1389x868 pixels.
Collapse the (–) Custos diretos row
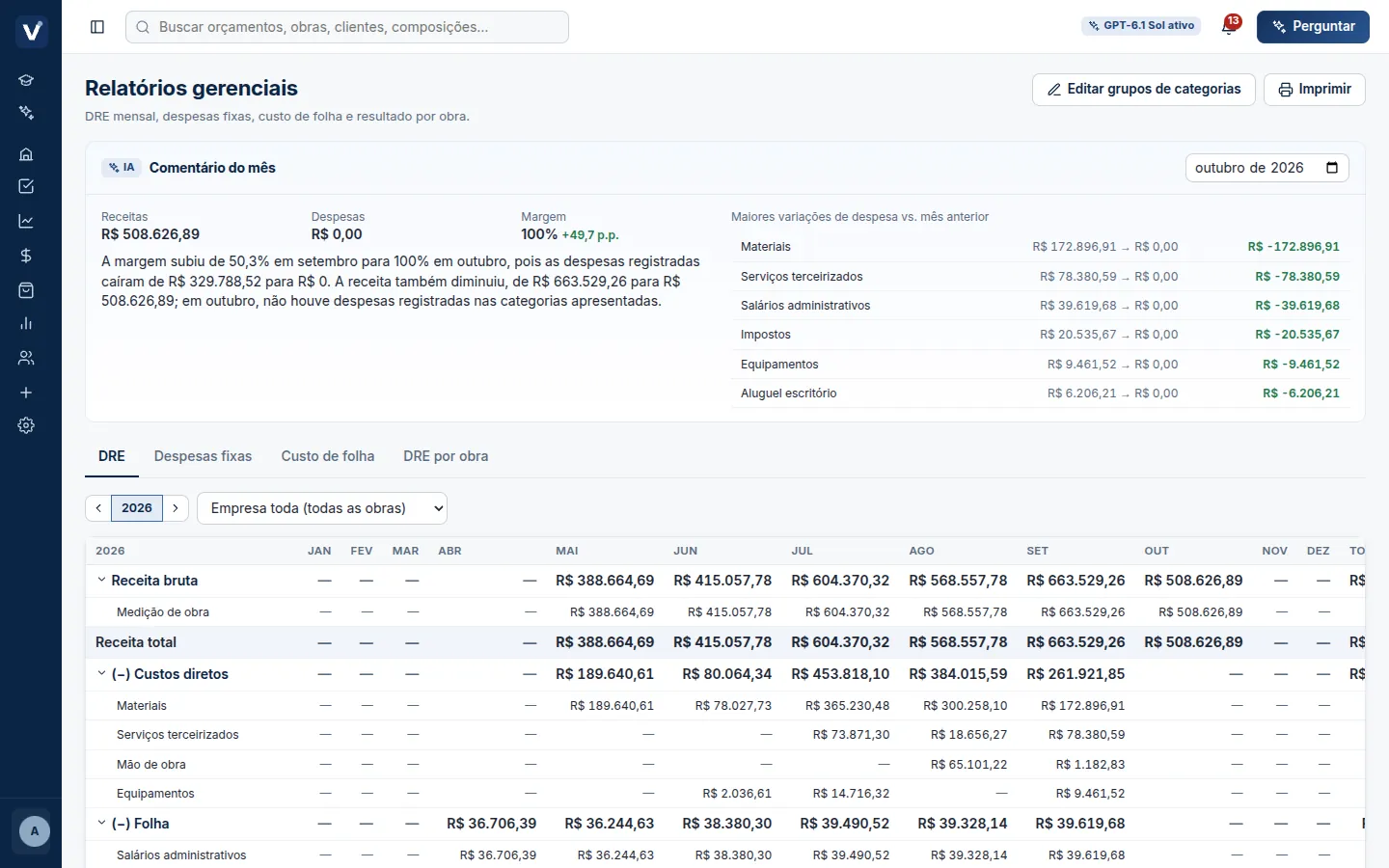[x=101, y=673]
